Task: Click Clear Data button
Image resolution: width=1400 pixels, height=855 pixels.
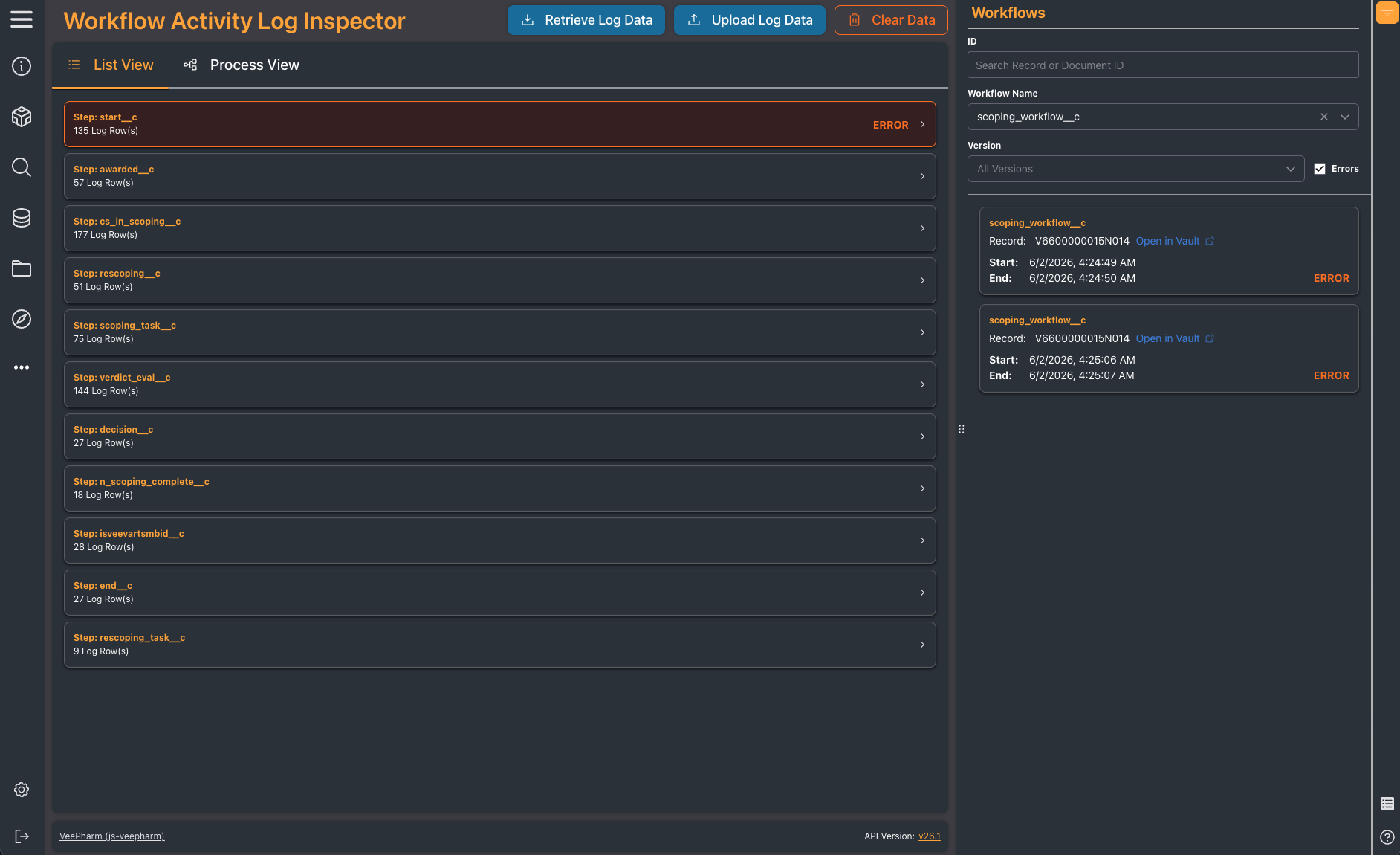Action: coord(891,20)
